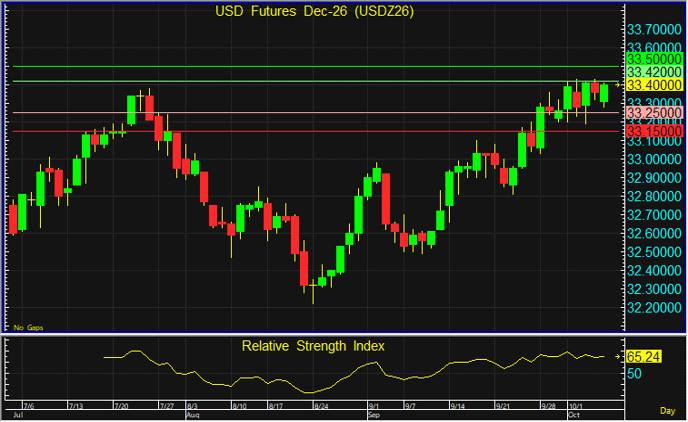This screenshot has height=422, width=688.
Task: Click the 33.50000 green price level label
Action: pos(654,59)
